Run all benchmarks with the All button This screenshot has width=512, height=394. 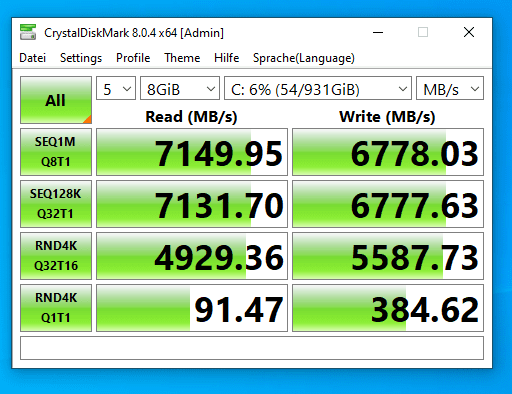[56, 100]
